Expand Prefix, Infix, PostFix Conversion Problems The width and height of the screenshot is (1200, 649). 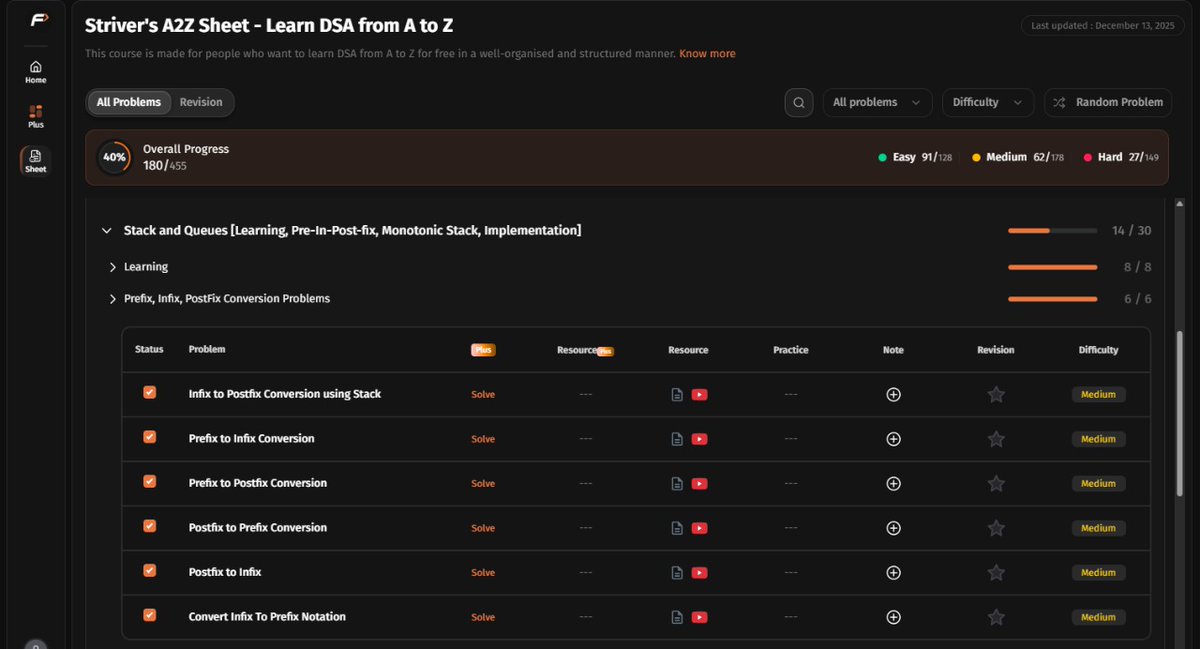point(113,299)
